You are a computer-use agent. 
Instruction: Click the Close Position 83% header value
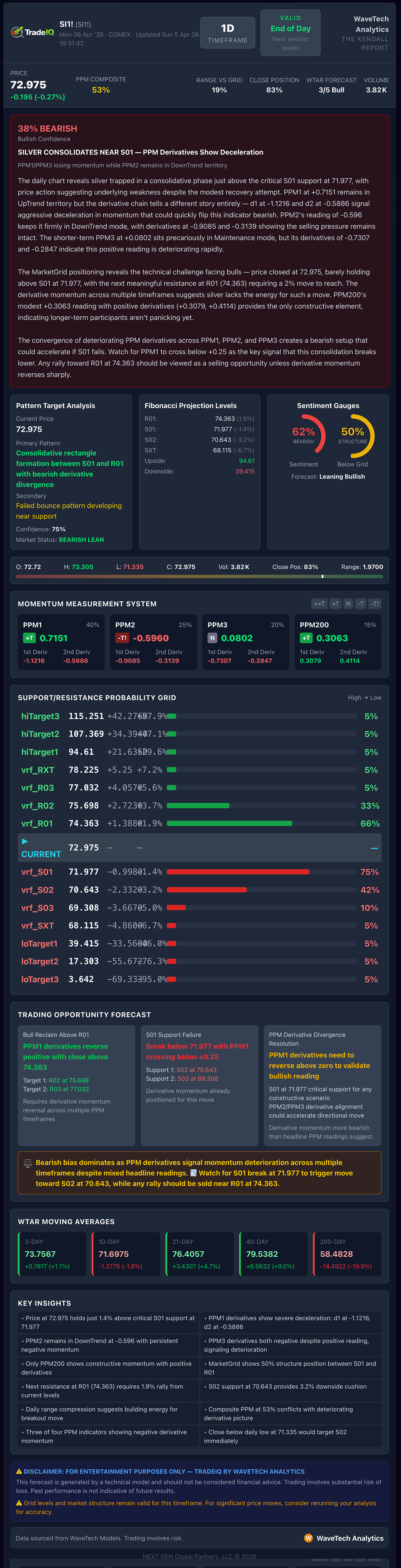[274, 90]
